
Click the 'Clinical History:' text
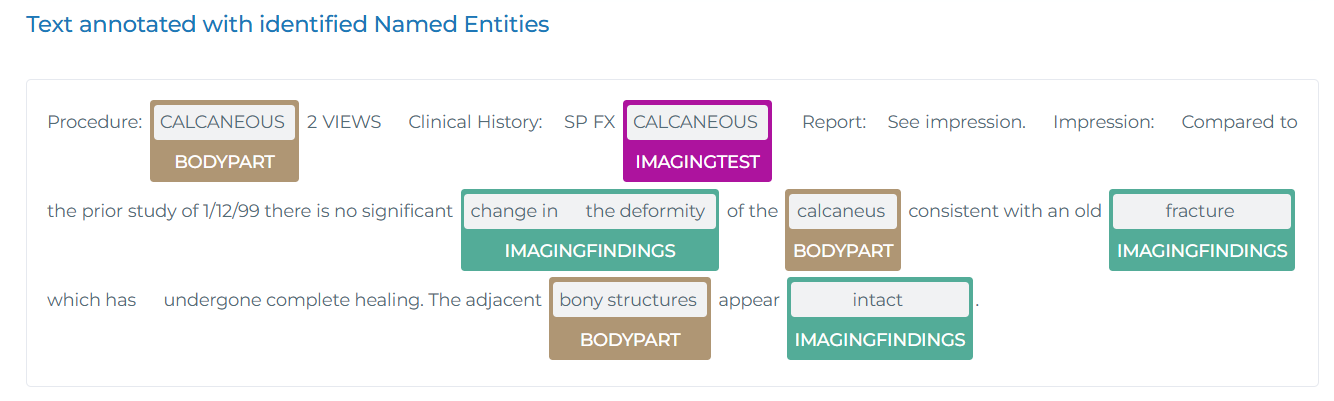(475, 122)
